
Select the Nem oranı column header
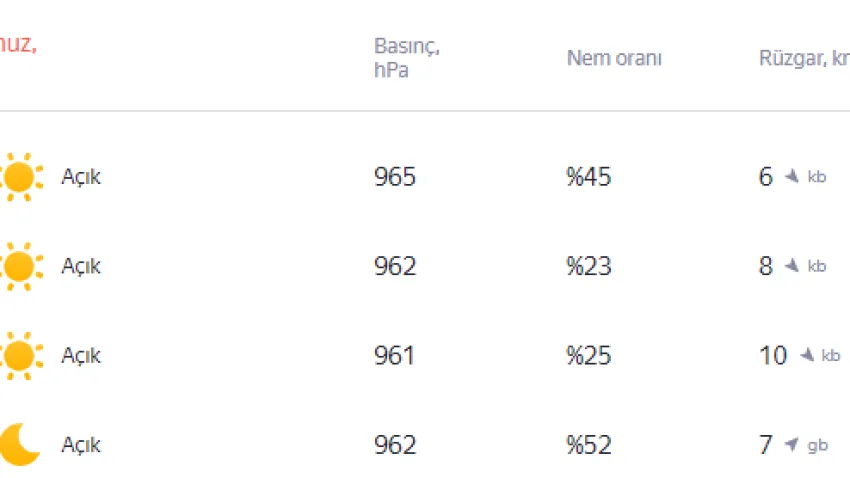coord(614,58)
